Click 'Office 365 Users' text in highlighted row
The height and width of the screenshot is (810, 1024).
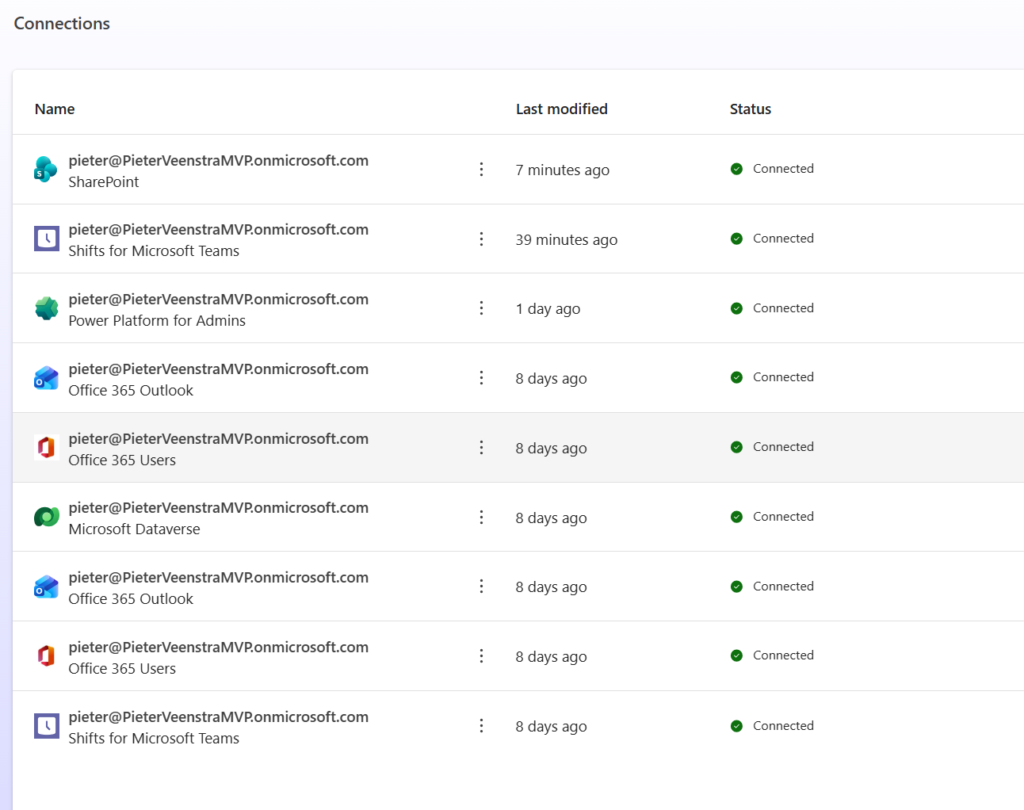pyautogui.click(x=122, y=461)
